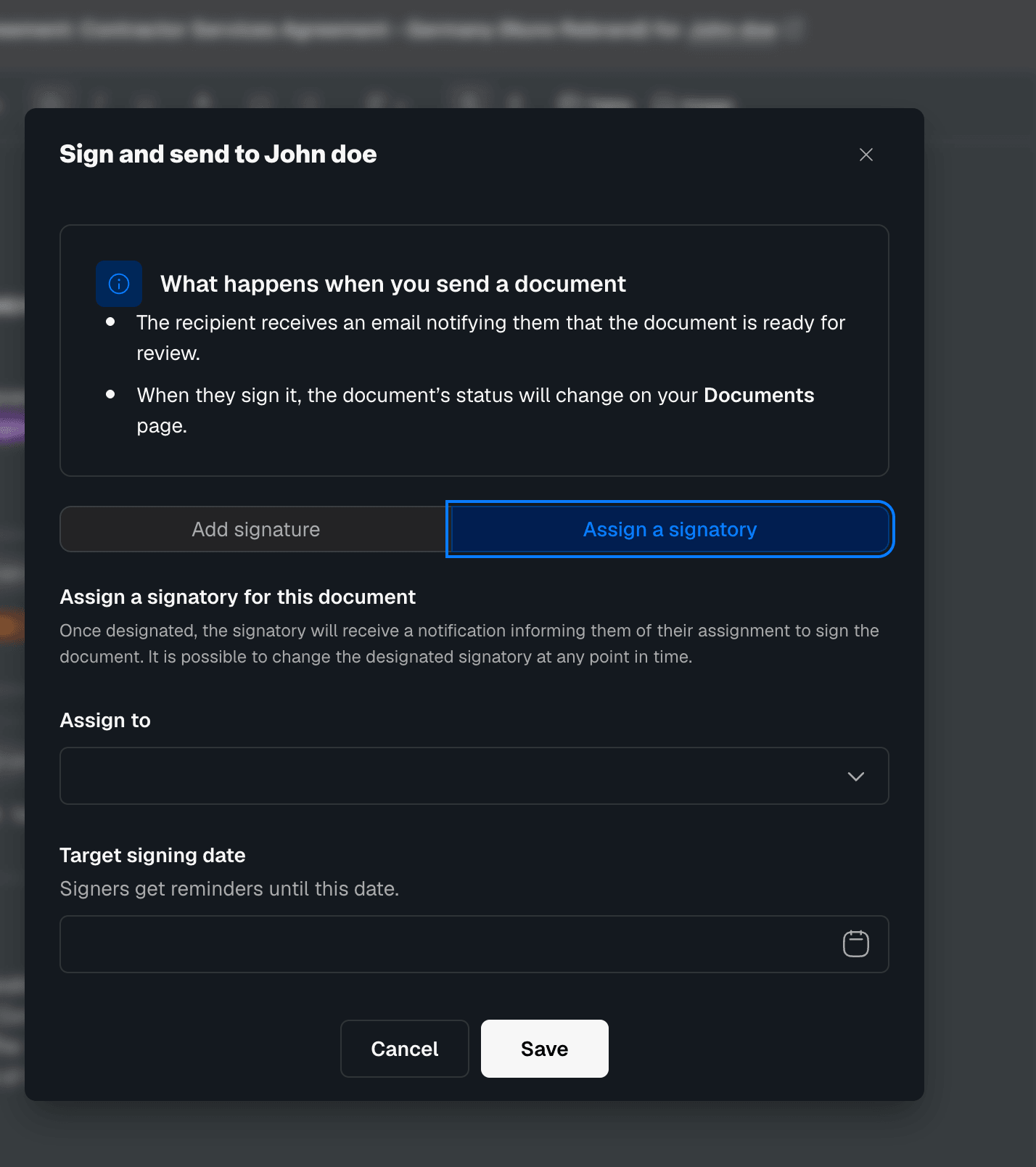Click the Assign to field label
The height and width of the screenshot is (1167, 1036).
[105, 720]
